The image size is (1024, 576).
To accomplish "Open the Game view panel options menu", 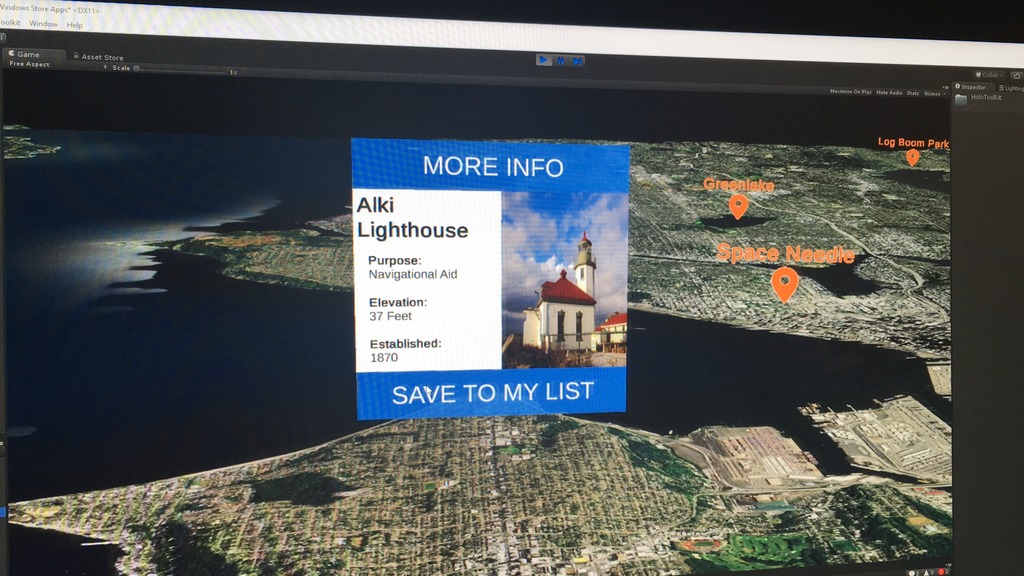I will coord(945,87).
